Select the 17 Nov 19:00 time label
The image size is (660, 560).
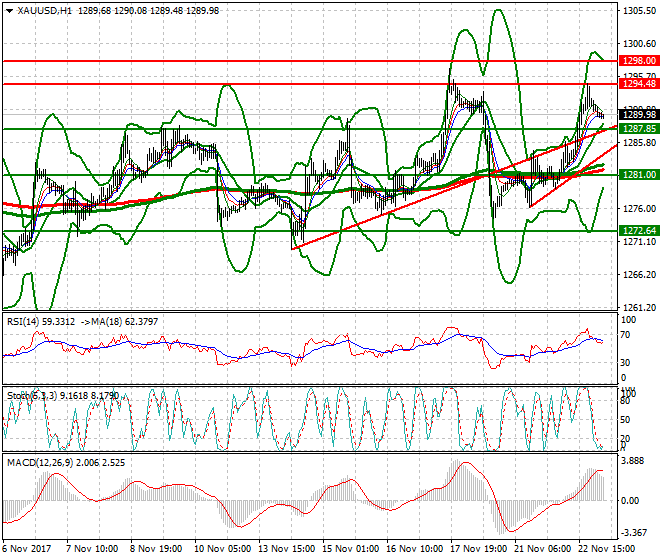(478, 549)
